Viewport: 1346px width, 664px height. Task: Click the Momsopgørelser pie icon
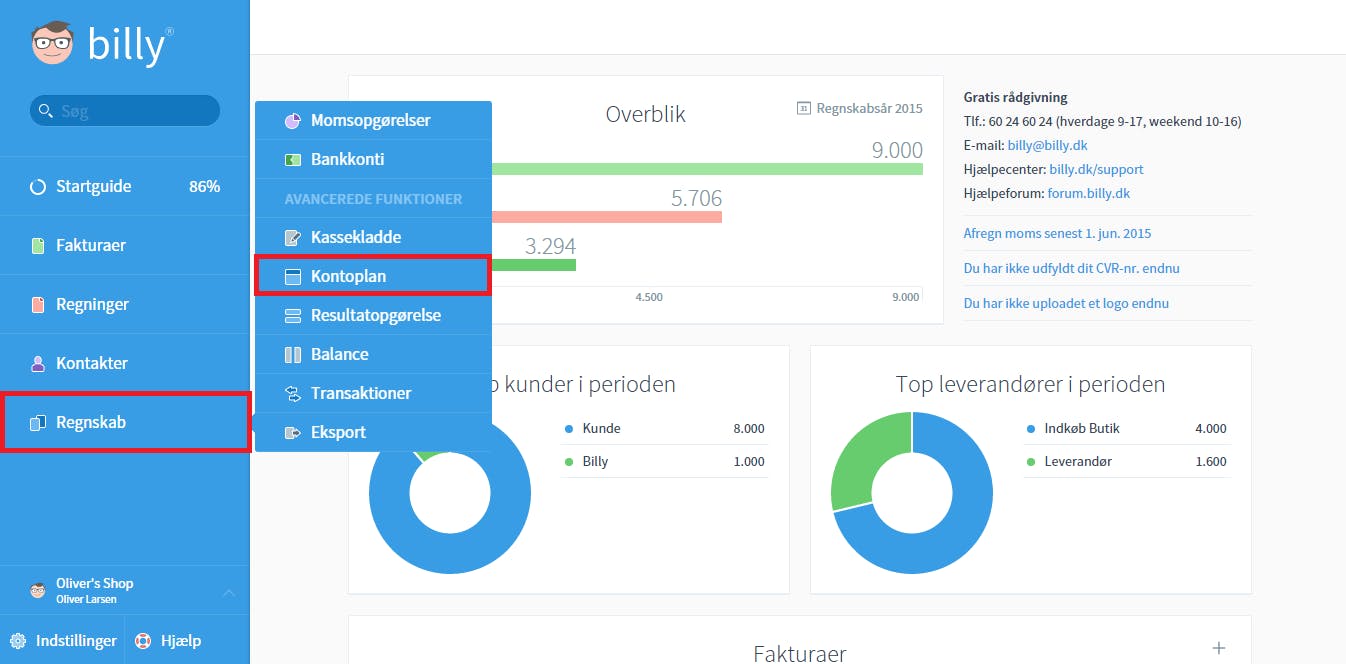coord(293,121)
